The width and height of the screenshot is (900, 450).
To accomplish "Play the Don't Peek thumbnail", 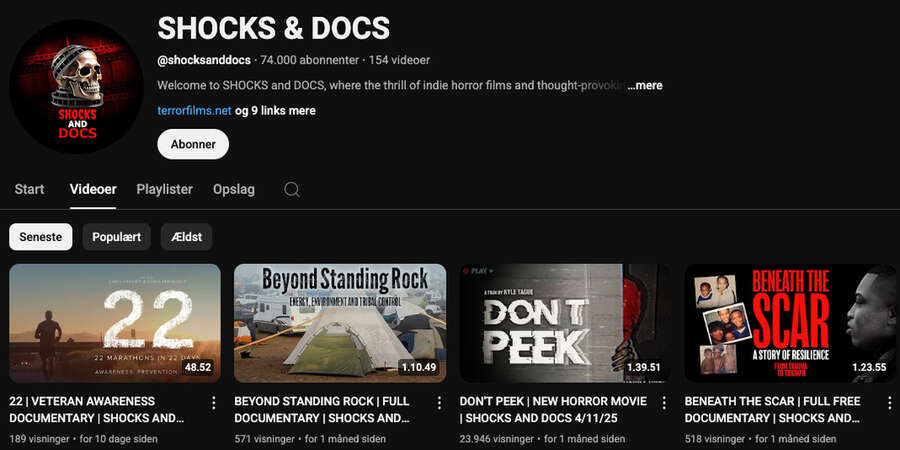I will [x=565, y=323].
